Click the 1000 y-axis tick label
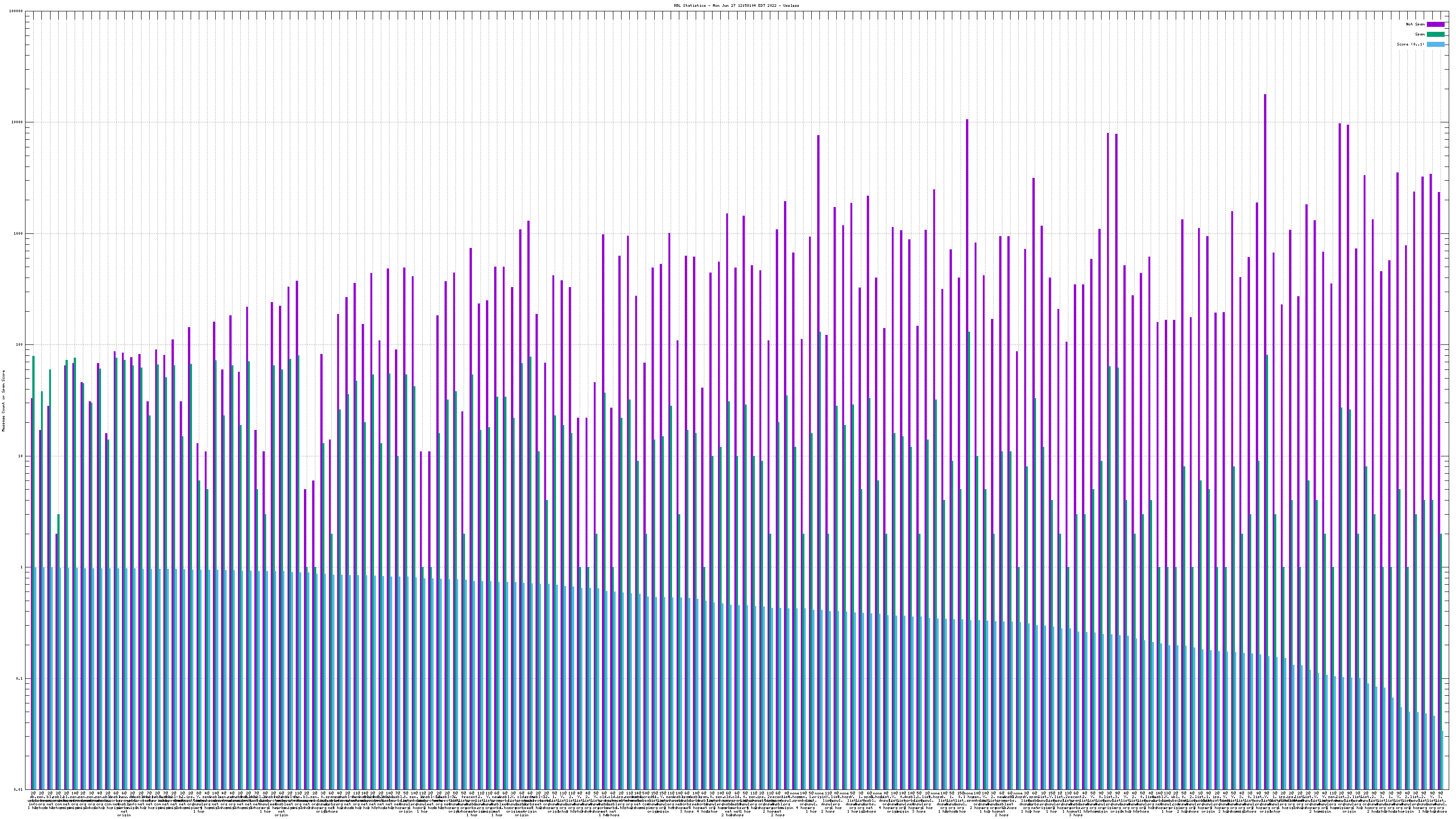Viewport: 1456px width, 819px height. (x=19, y=234)
